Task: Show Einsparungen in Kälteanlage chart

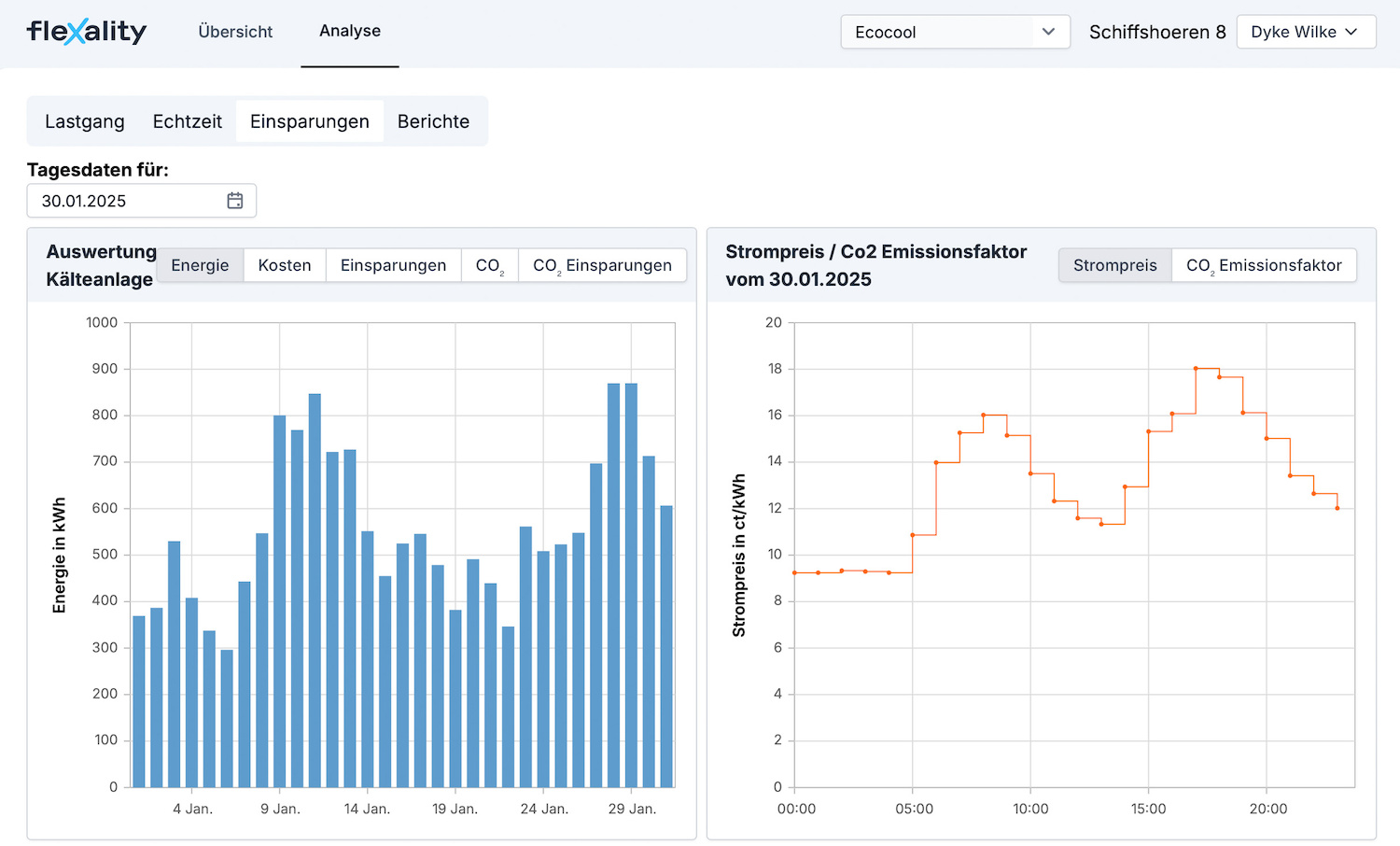Action: click(x=393, y=265)
